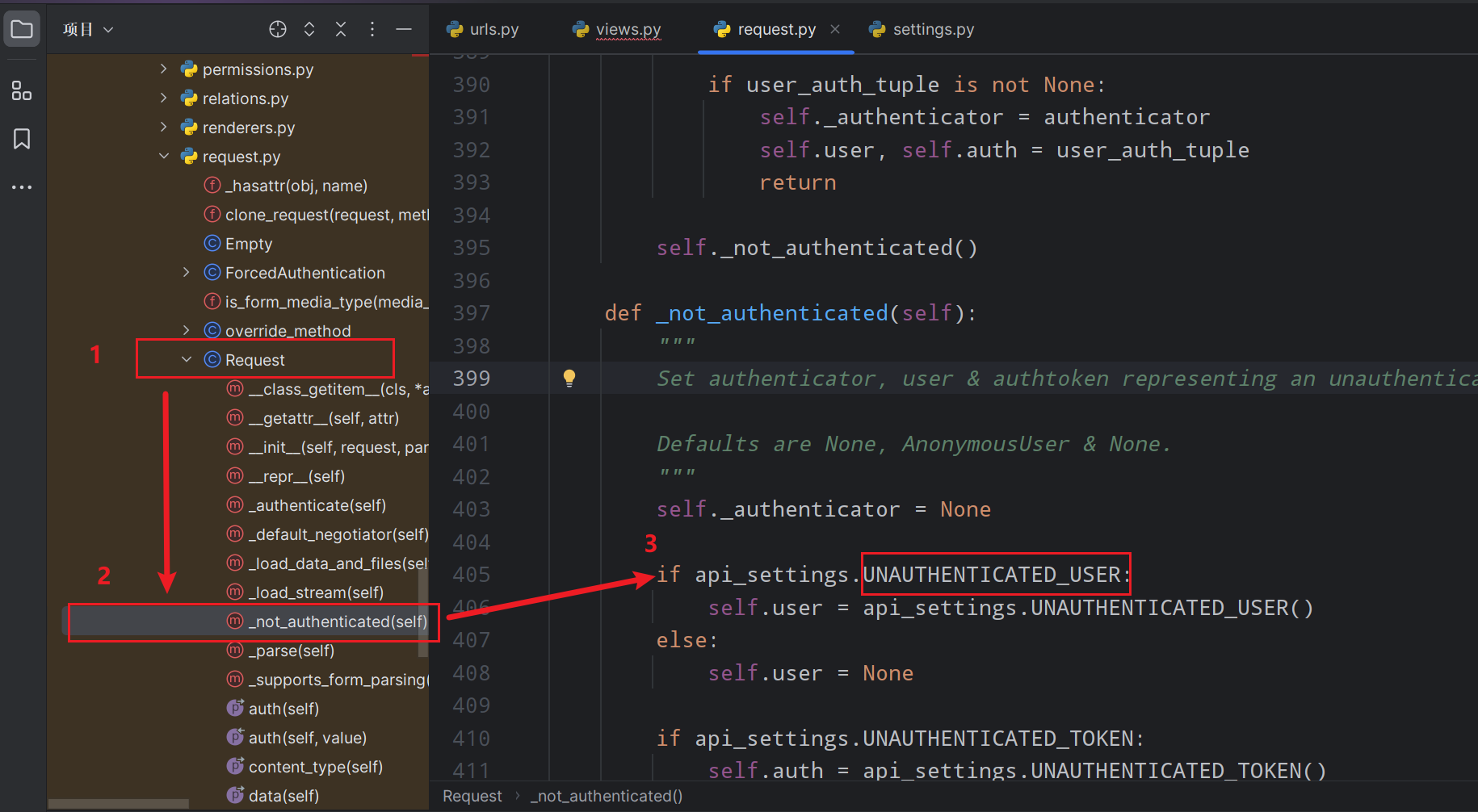The width and height of the screenshot is (1478, 812).
Task: Expand the permissions.py file node
Action: click(164, 69)
